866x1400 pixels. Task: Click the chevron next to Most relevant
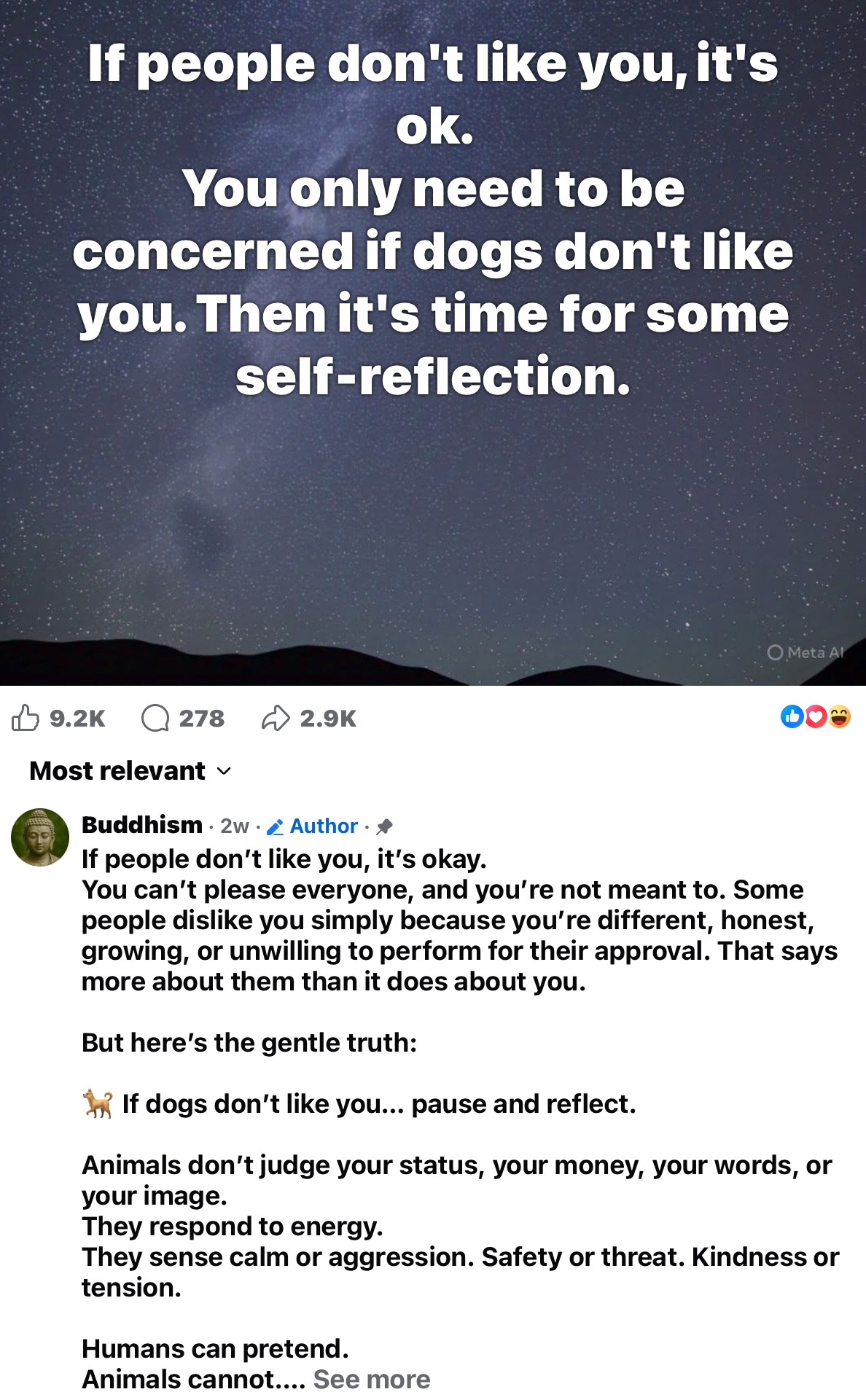[x=225, y=771]
